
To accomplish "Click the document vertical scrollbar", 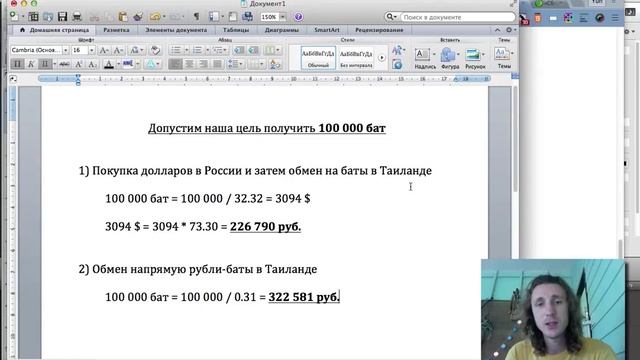I will [x=515, y=139].
